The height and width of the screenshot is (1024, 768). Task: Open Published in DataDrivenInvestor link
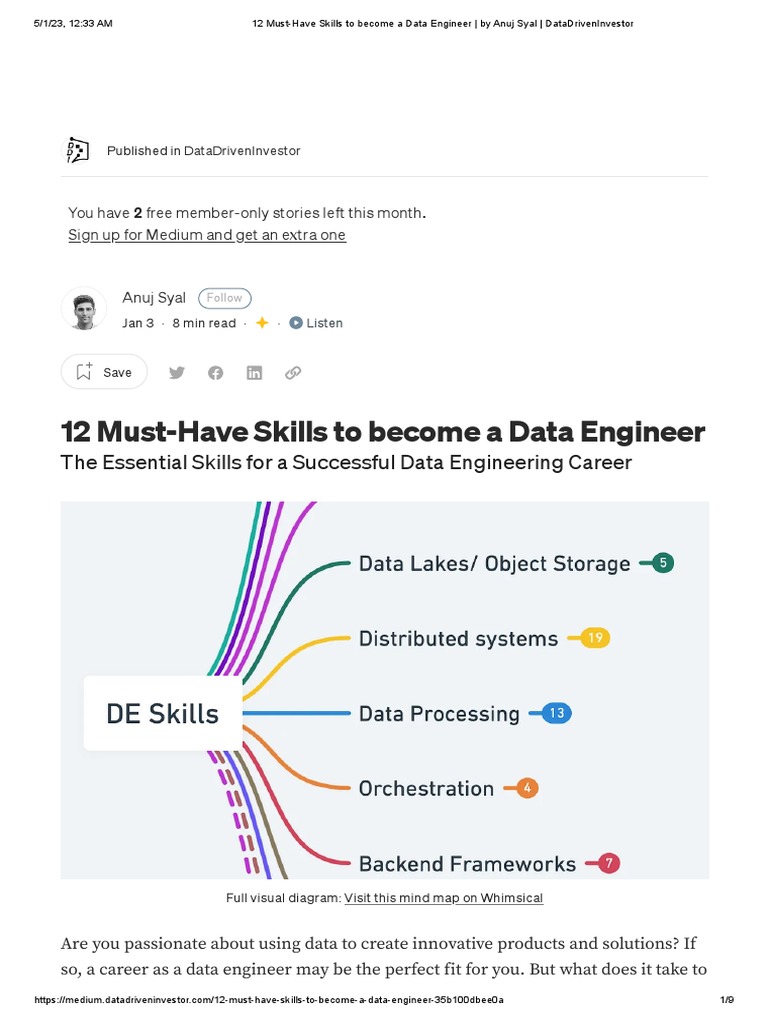coord(203,151)
